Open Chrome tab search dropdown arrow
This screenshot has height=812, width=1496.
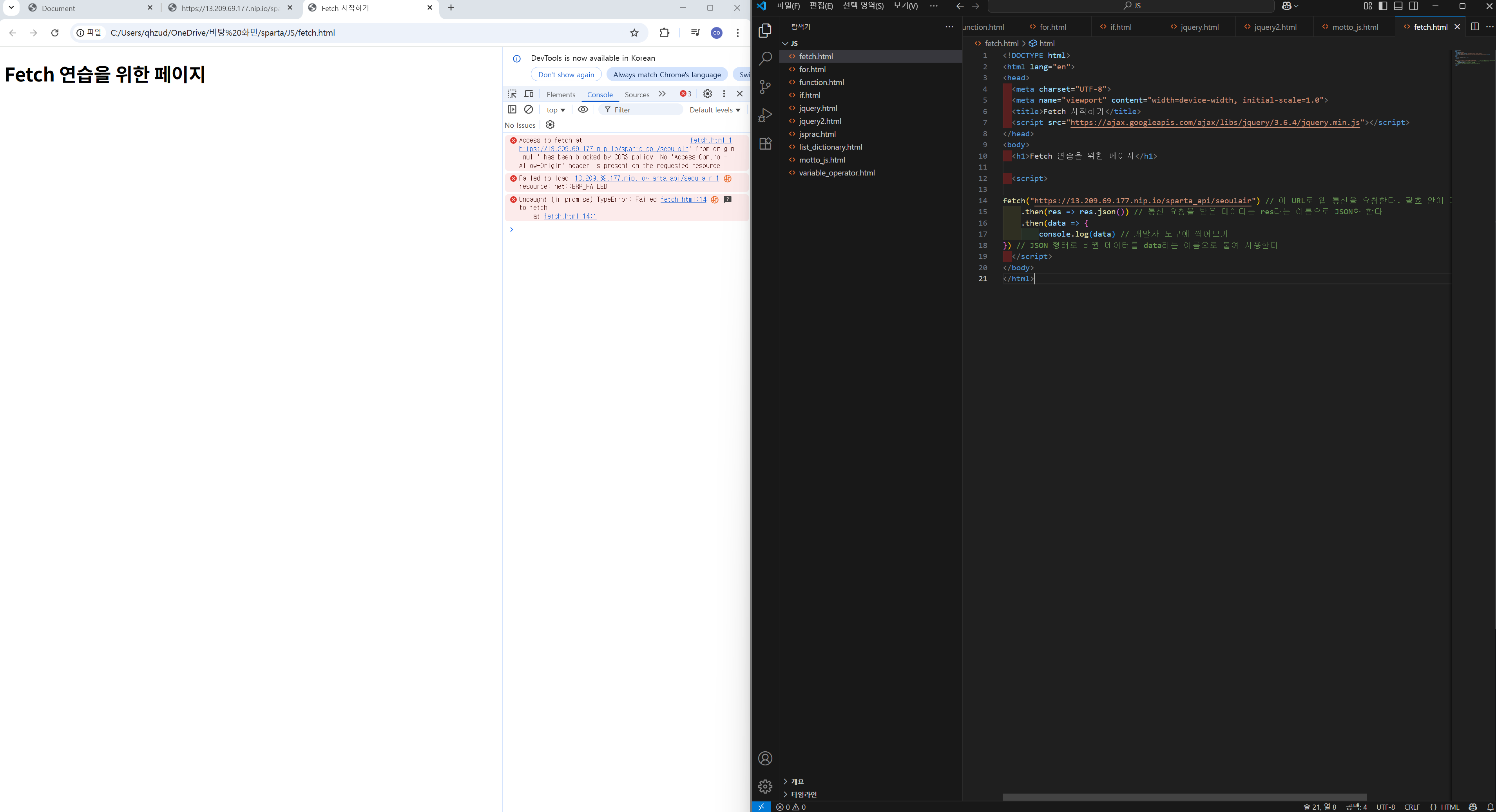click(11, 7)
